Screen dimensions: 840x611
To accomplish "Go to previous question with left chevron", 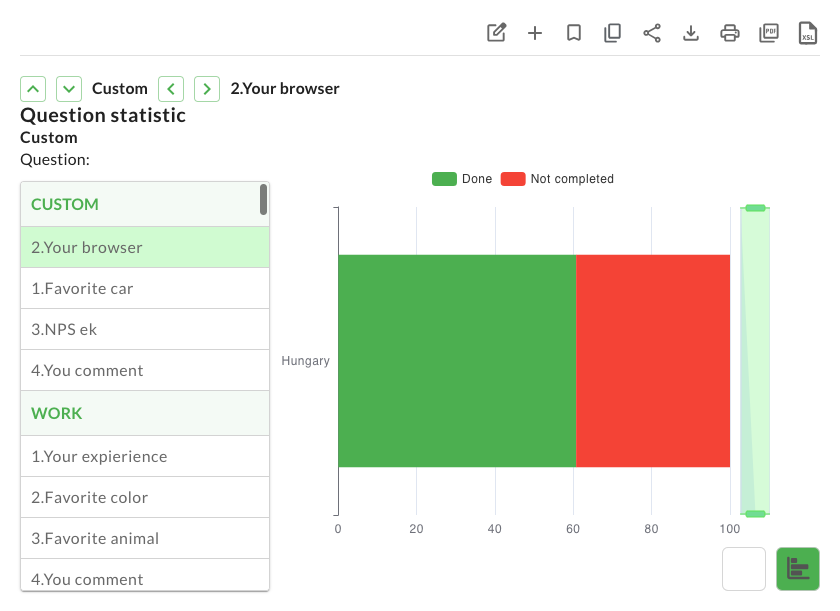I will (x=171, y=88).
